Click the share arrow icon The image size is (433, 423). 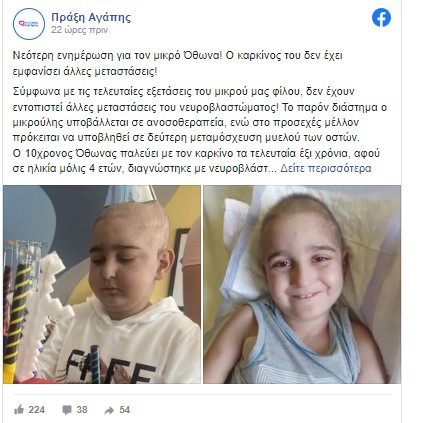[x=109, y=410]
